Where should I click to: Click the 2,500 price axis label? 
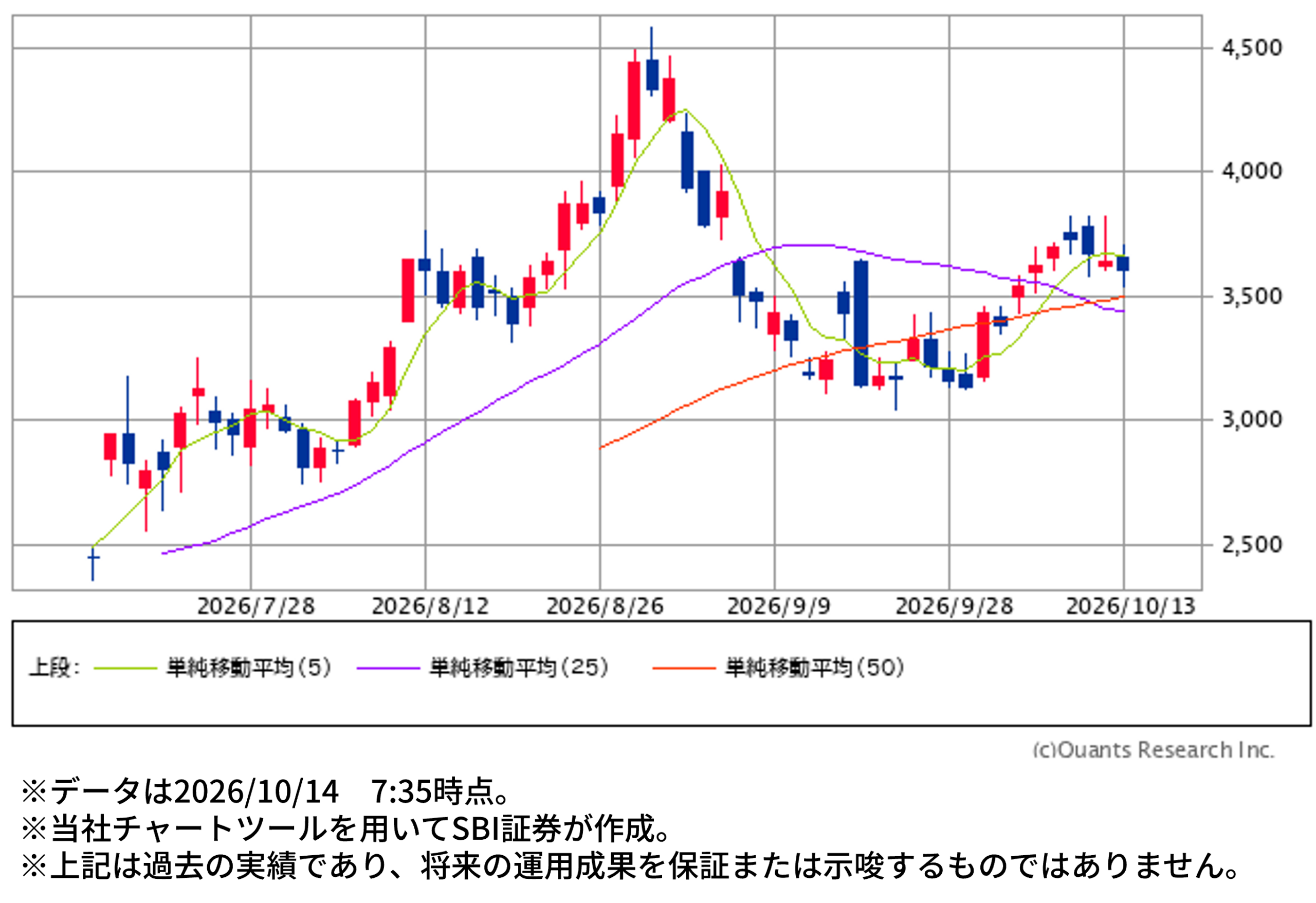click(x=1251, y=545)
